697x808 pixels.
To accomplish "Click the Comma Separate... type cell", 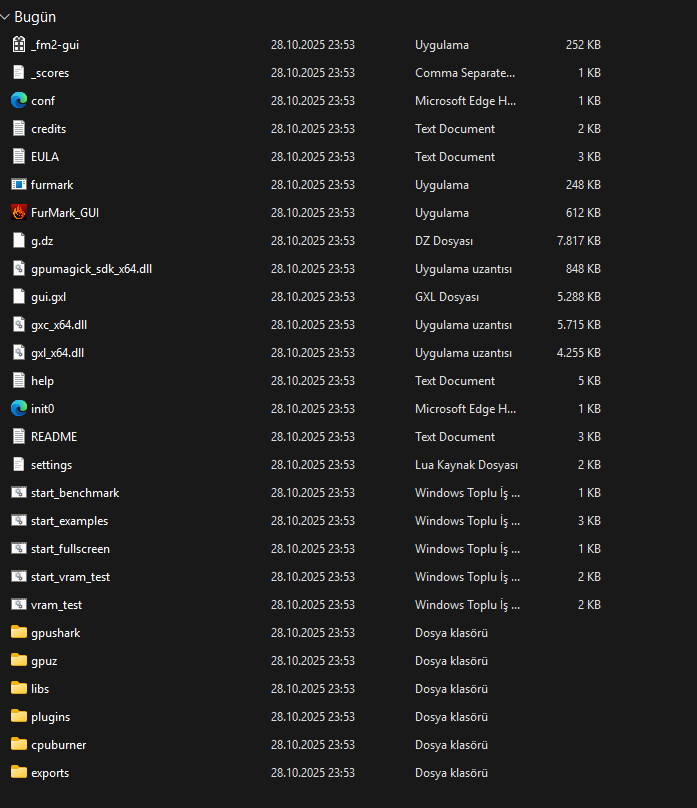I will pos(465,73).
